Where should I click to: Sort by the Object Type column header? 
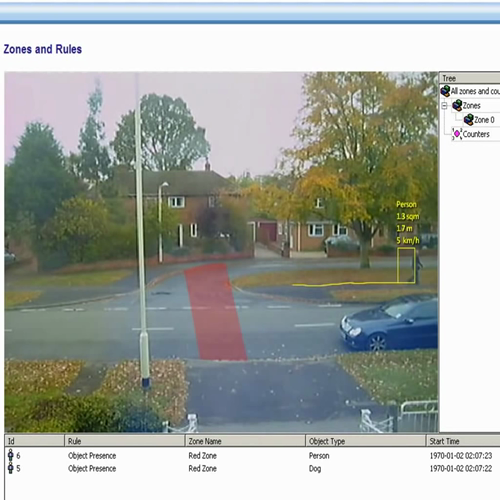click(366, 441)
